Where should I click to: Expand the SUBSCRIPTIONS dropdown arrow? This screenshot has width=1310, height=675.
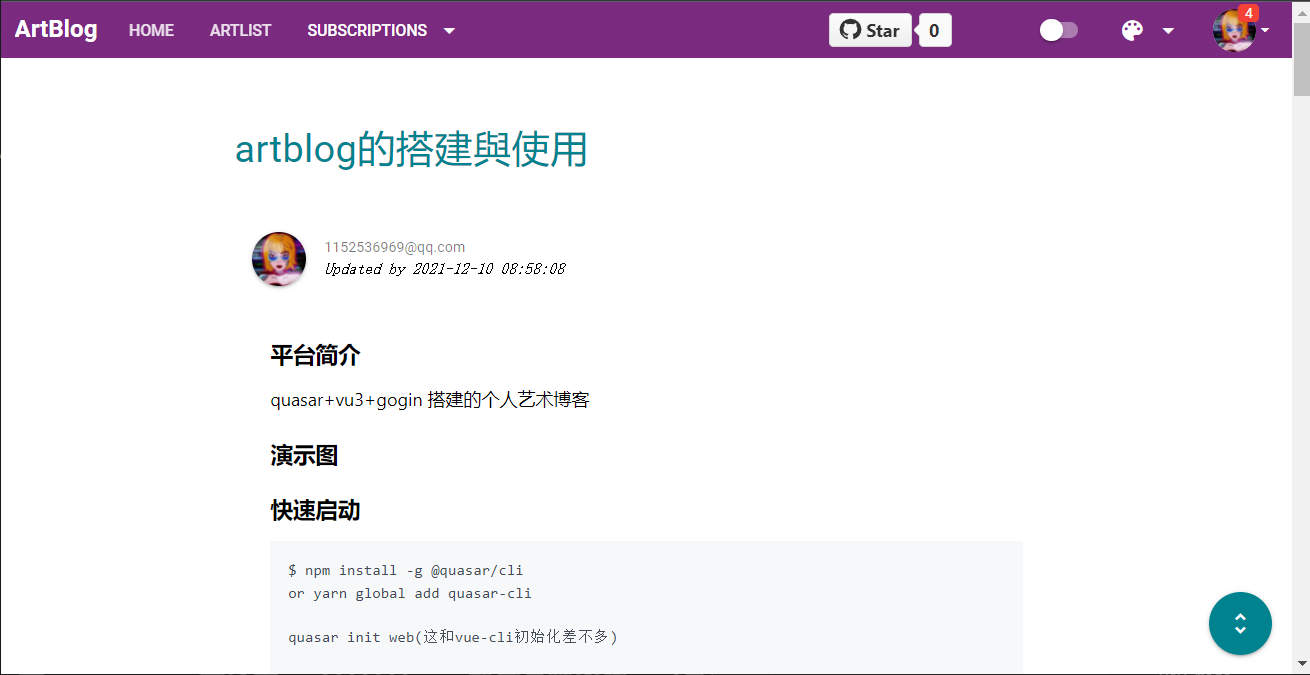(449, 31)
